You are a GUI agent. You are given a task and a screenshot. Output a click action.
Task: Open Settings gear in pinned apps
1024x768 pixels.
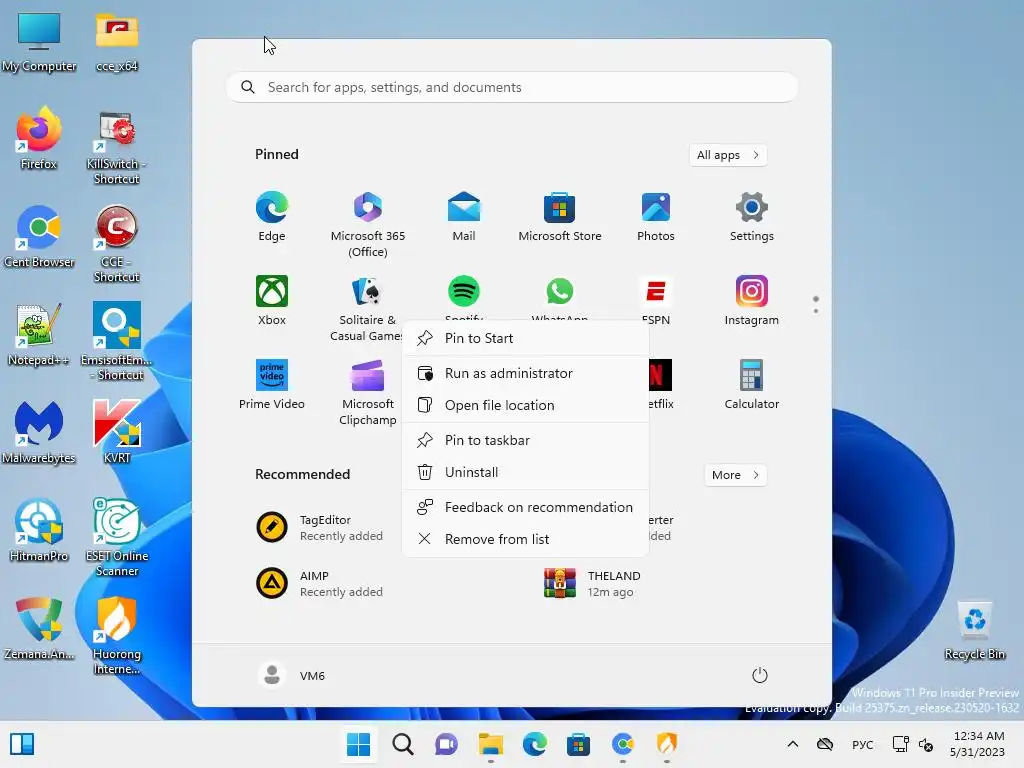click(752, 217)
